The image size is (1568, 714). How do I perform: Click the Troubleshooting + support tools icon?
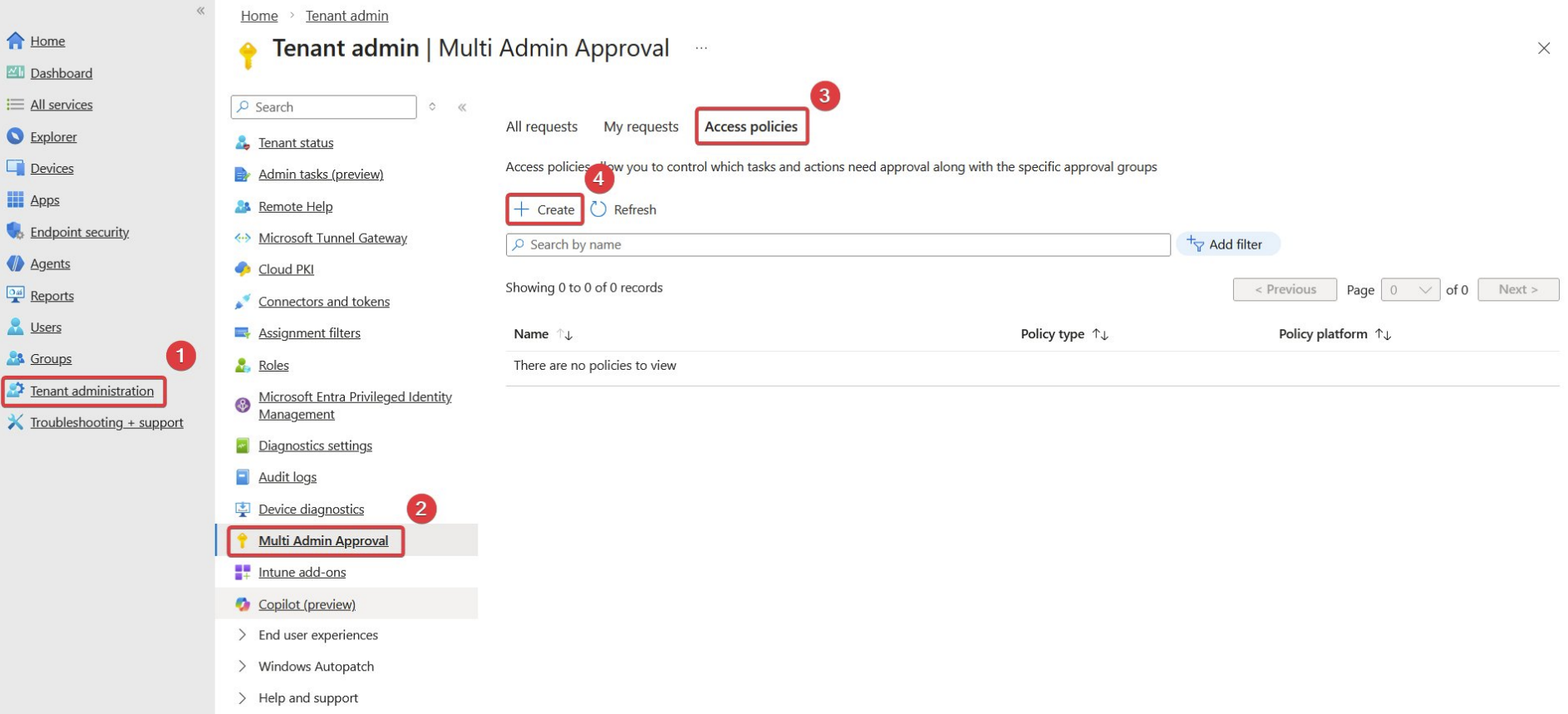pos(15,422)
